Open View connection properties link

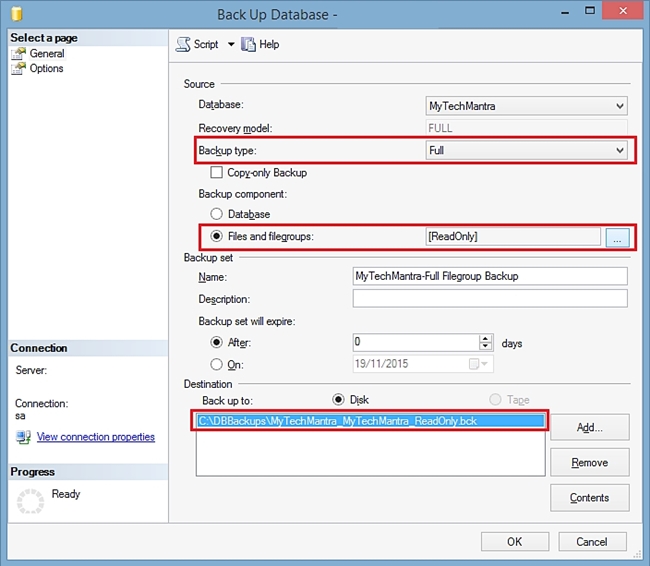96,437
